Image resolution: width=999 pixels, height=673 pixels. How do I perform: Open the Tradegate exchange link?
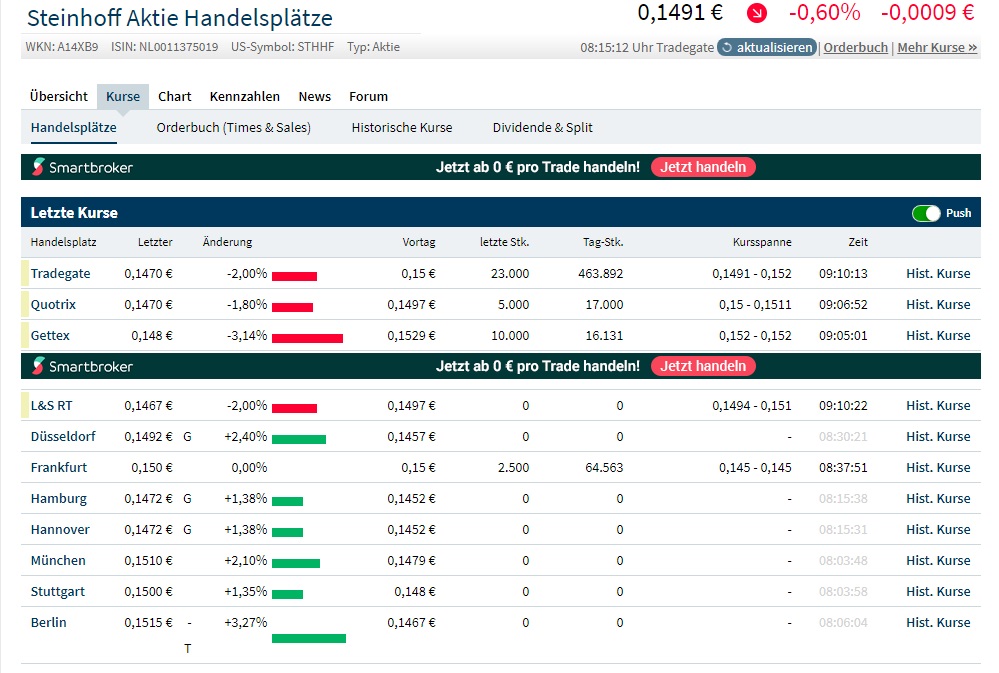[x=61, y=273]
